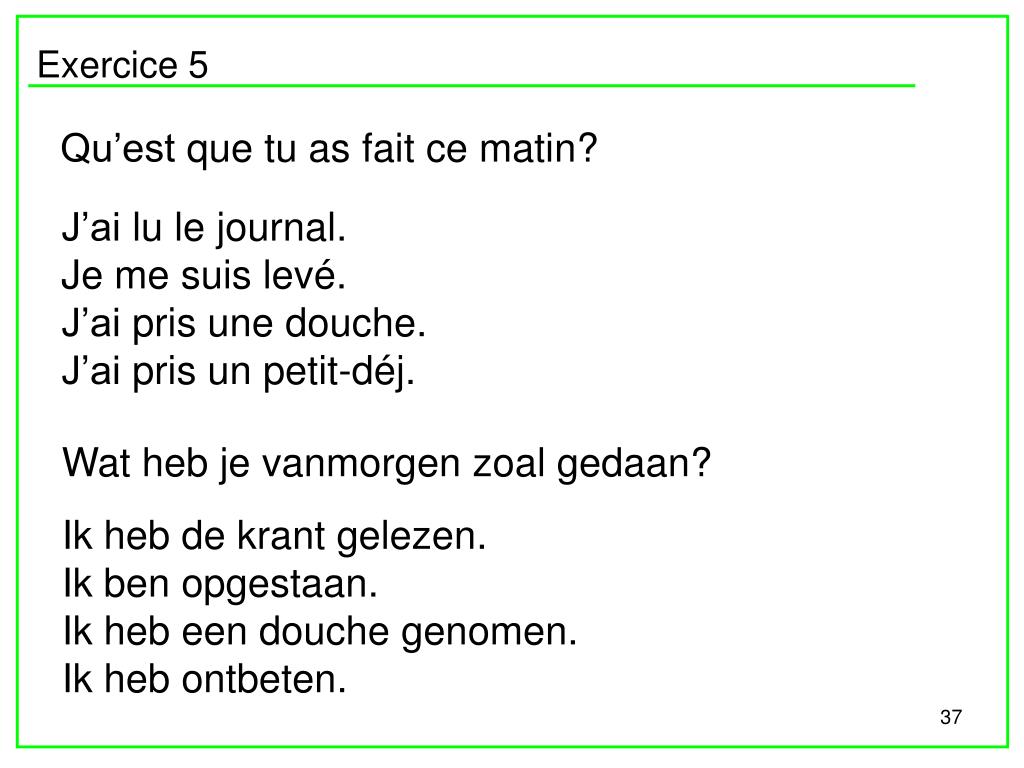Click 'J'ai pris une douche.' line

point(244,323)
